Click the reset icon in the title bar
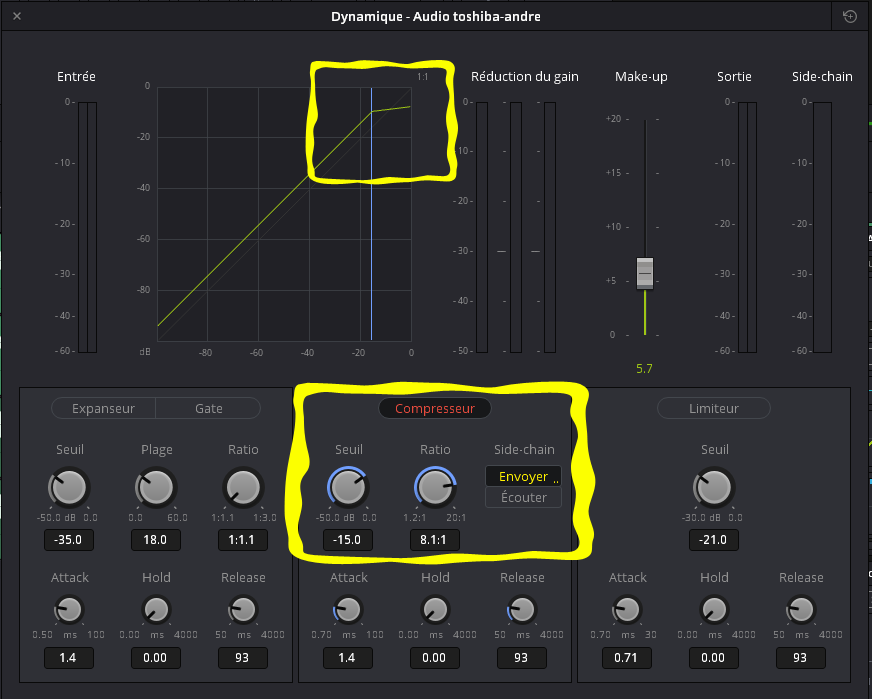 850,16
